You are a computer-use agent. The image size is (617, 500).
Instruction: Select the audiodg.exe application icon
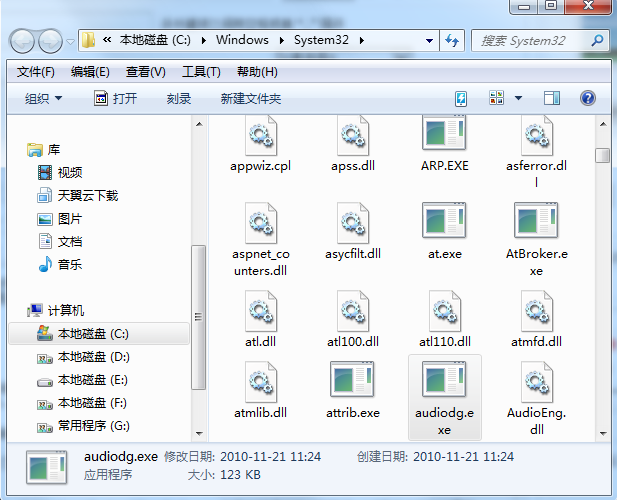pyautogui.click(x=444, y=380)
